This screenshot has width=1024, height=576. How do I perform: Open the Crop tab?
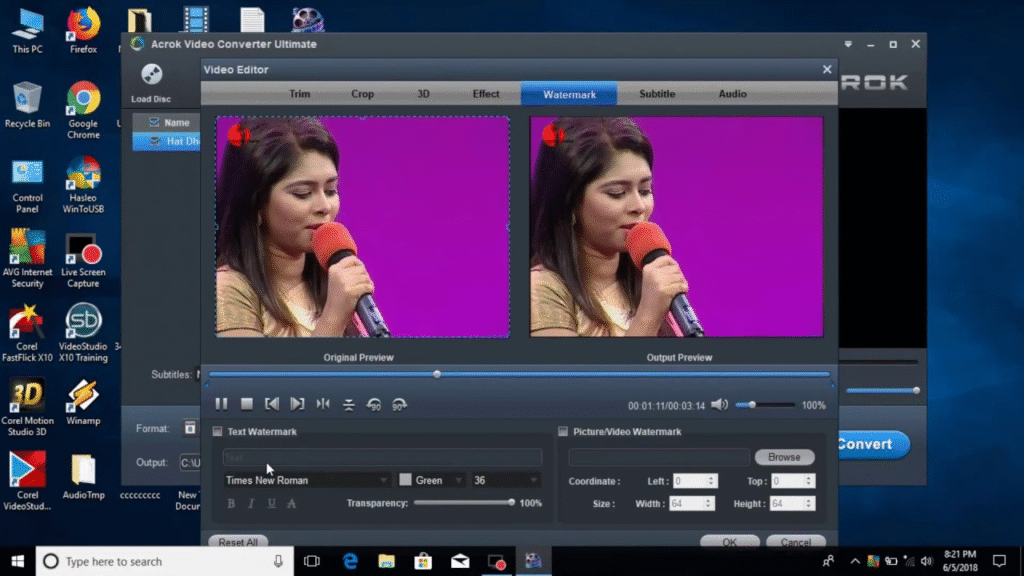[x=362, y=94]
